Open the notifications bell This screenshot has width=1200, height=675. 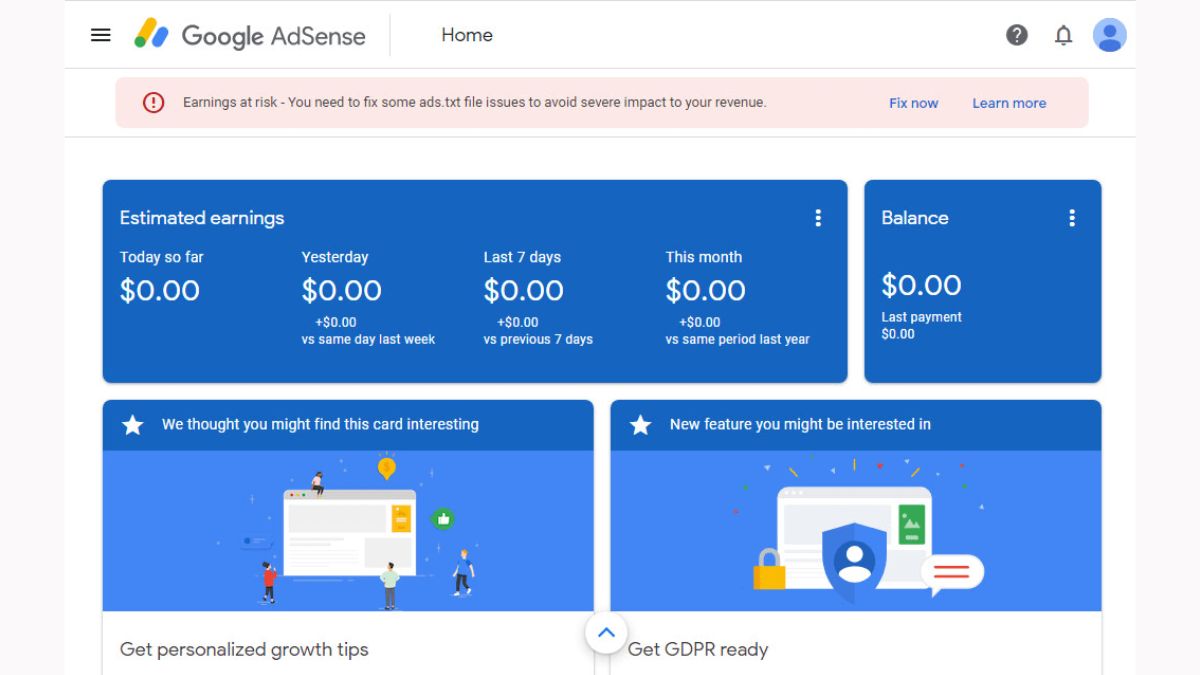pos(1063,35)
